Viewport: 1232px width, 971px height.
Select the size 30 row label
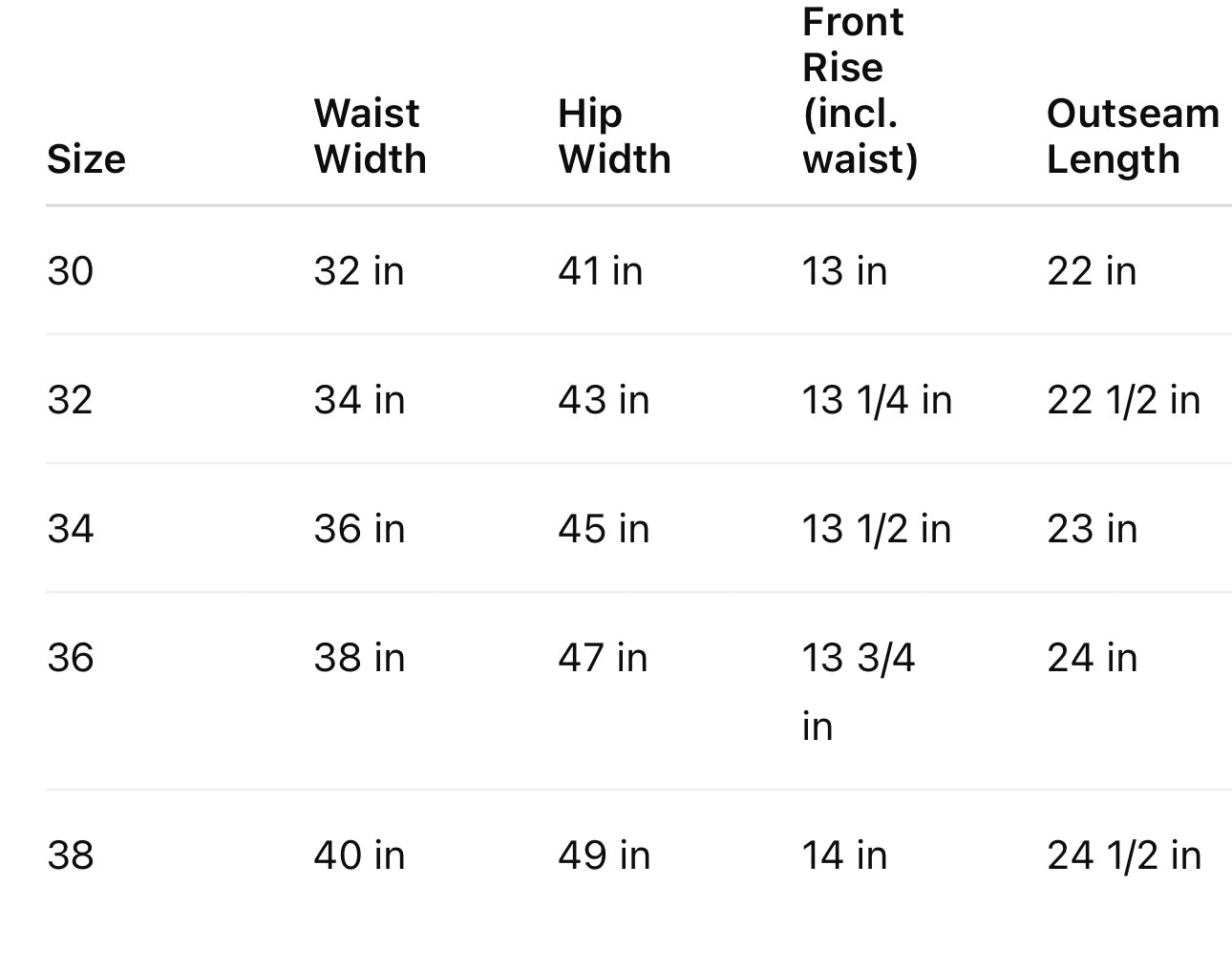(71, 271)
